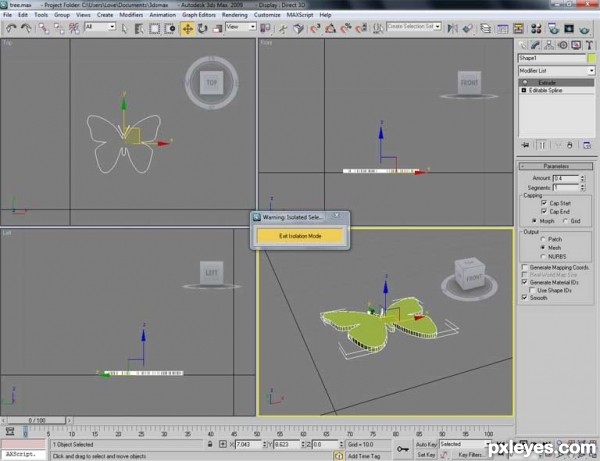
Task: Click the Segments spinner arrows
Action: click(582, 187)
